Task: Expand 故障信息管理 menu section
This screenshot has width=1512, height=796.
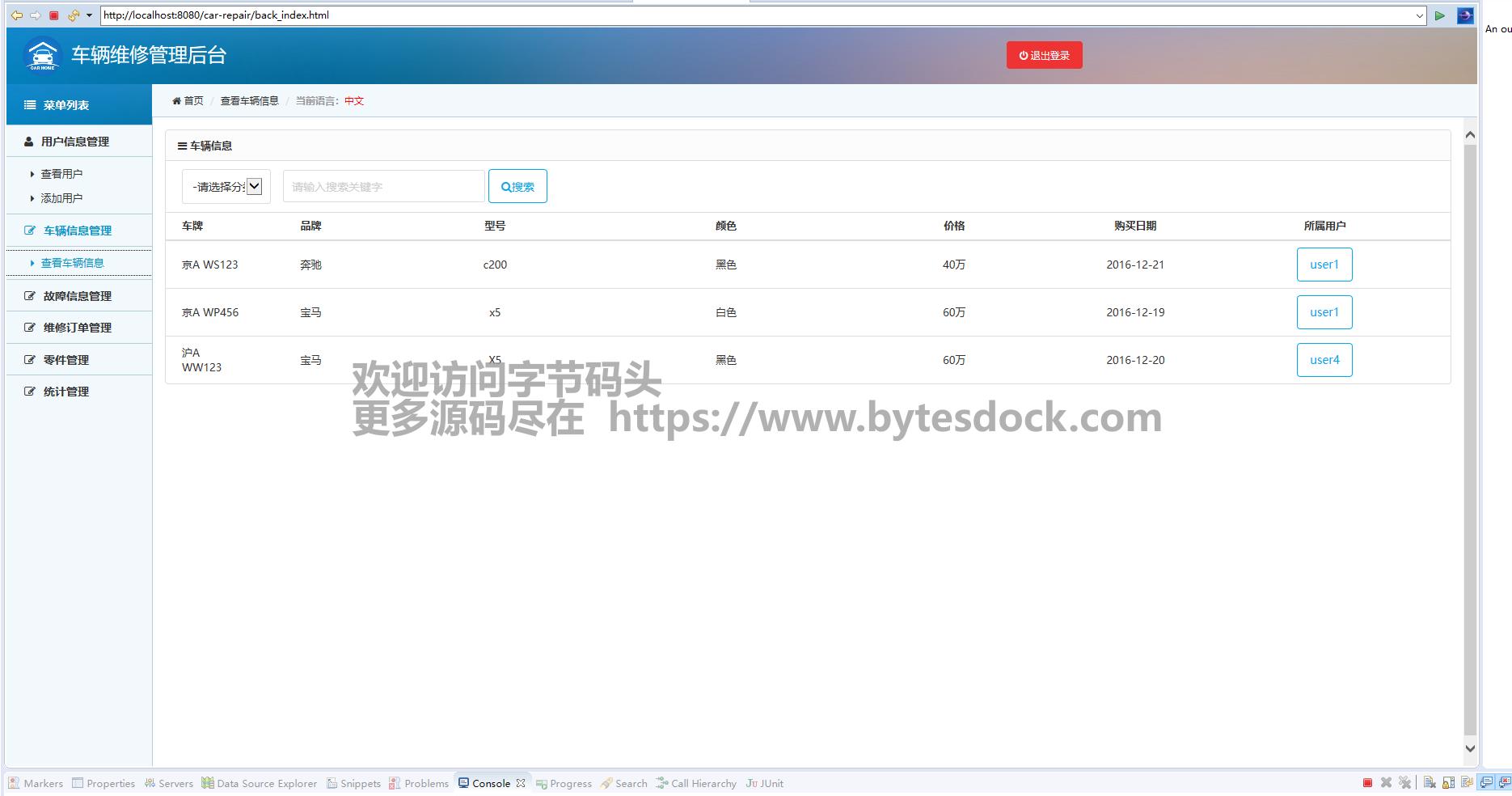Action: pos(78,296)
